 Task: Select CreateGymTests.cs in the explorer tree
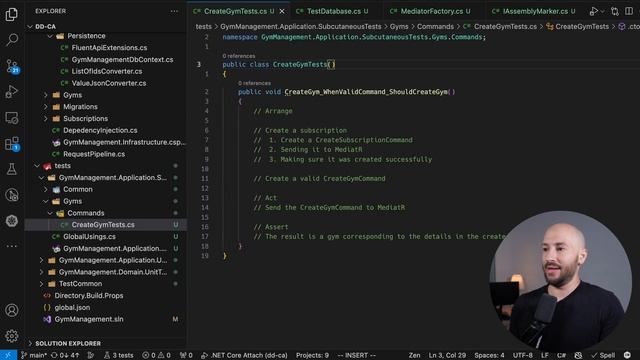pyautogui.click(x=103, y=225)
